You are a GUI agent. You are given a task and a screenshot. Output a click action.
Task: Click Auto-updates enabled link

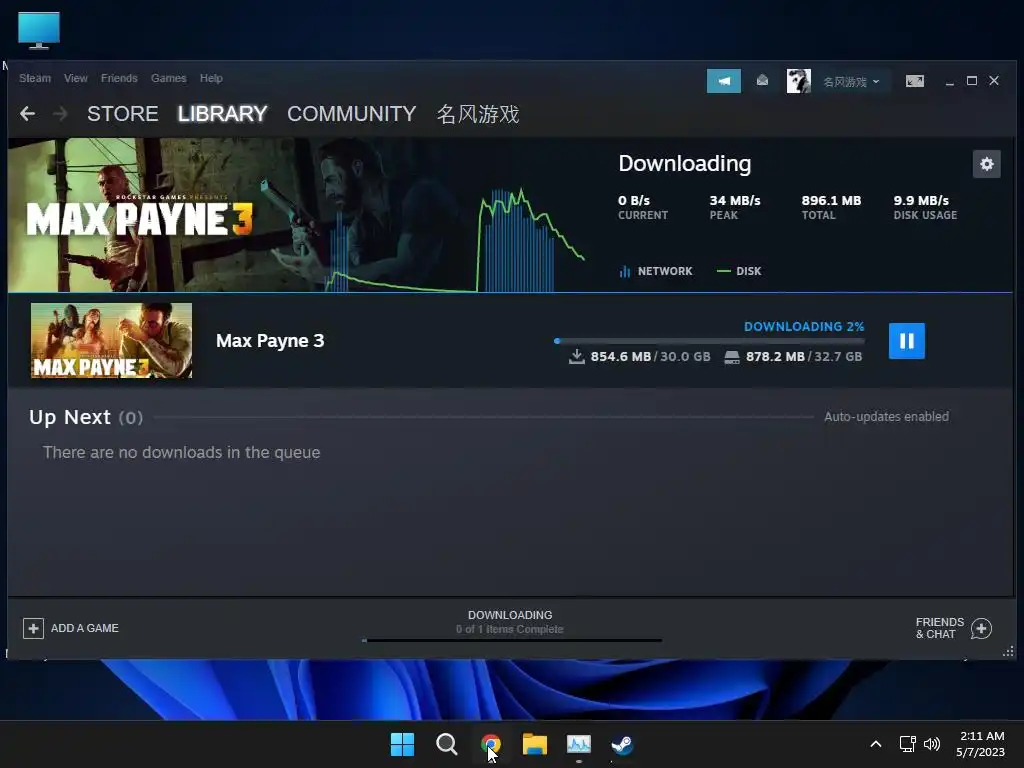886,417
